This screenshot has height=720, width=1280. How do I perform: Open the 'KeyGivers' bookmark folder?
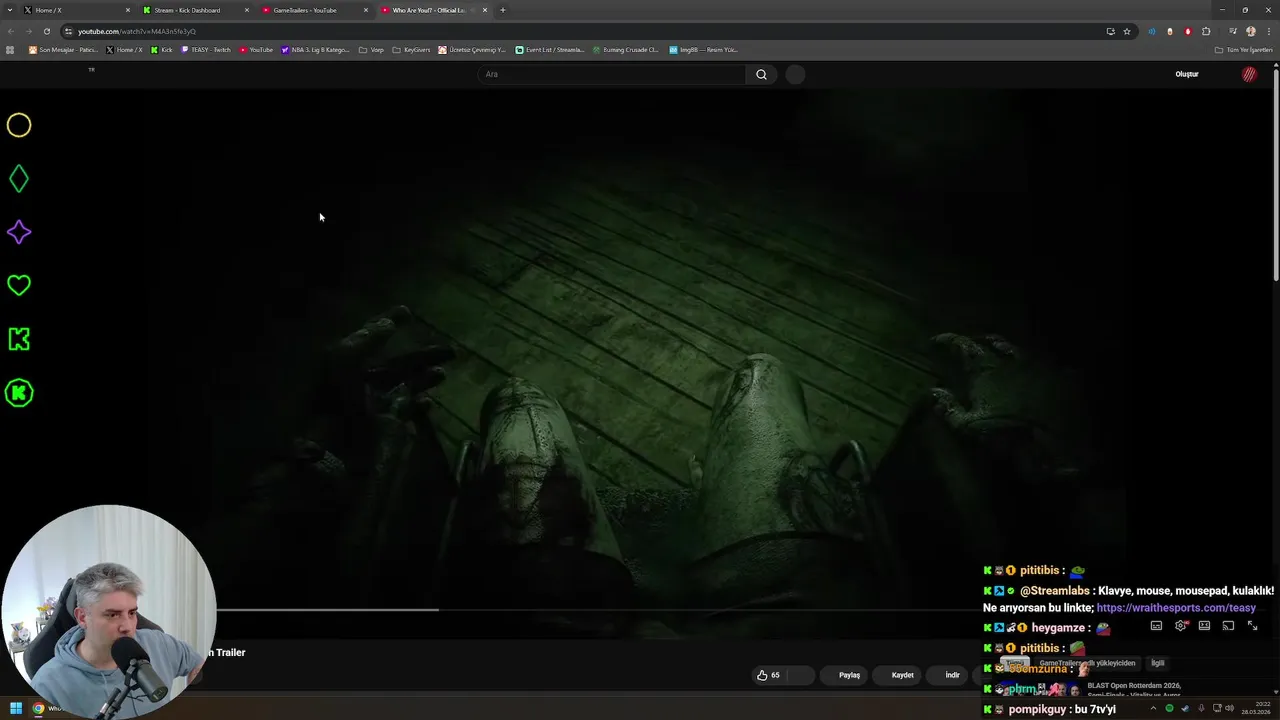tap(411, 50)
